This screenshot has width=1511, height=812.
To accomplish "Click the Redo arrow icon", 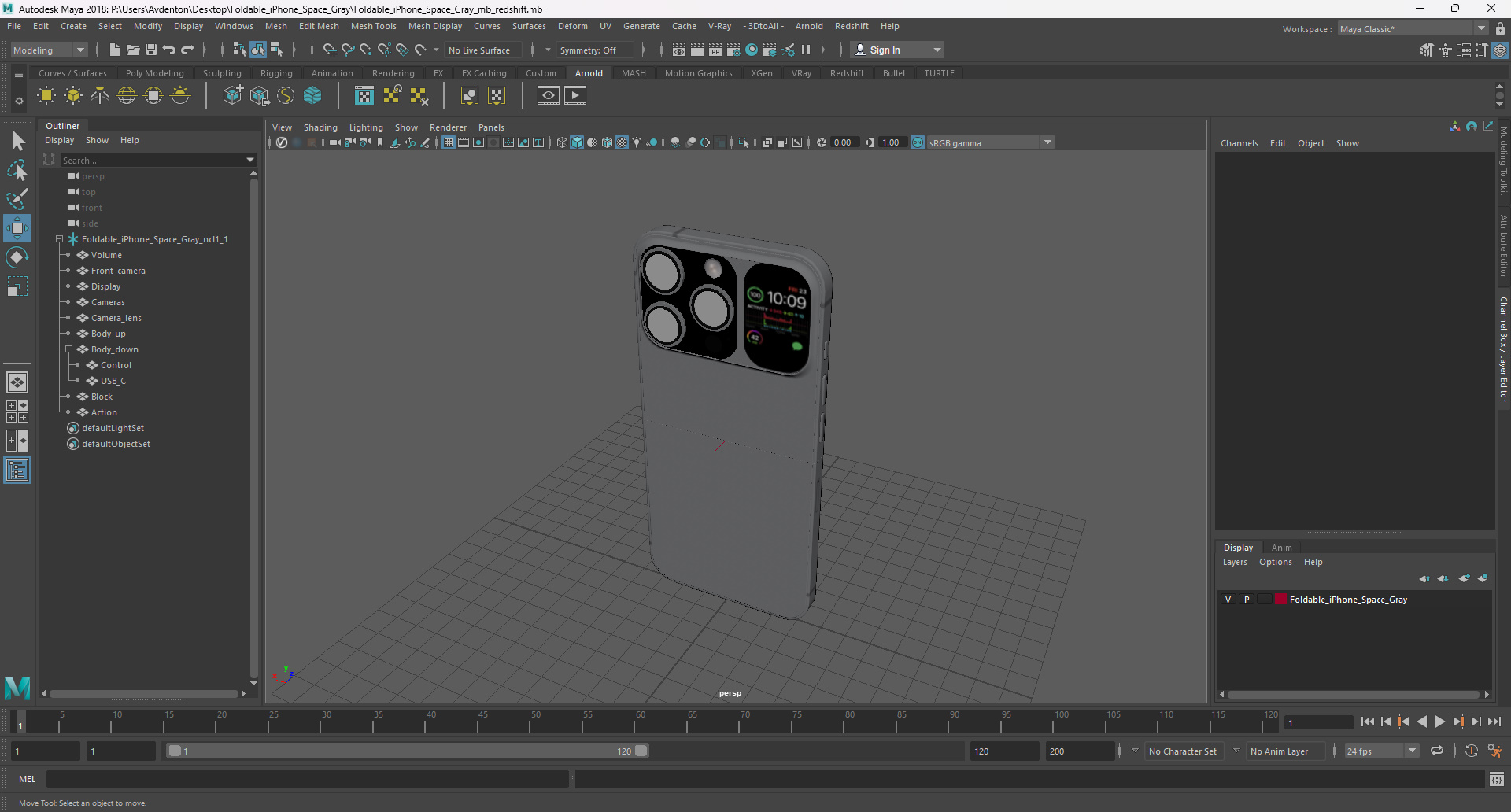I will click(187, 50).
